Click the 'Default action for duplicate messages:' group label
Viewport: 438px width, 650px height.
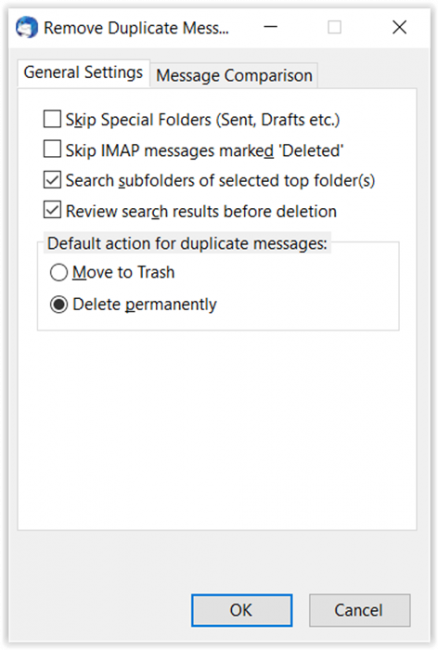[187, 243]
